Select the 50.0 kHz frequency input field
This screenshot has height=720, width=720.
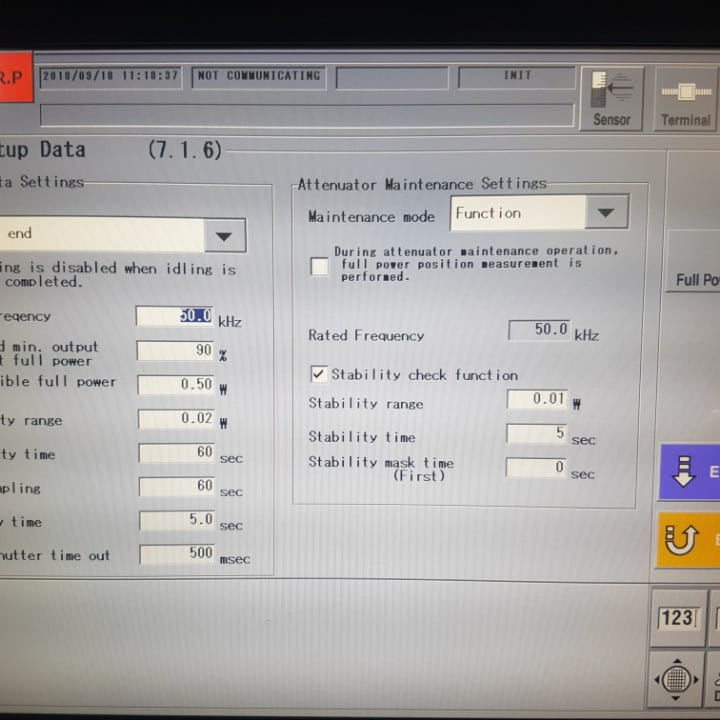click(x=175, y=316)
